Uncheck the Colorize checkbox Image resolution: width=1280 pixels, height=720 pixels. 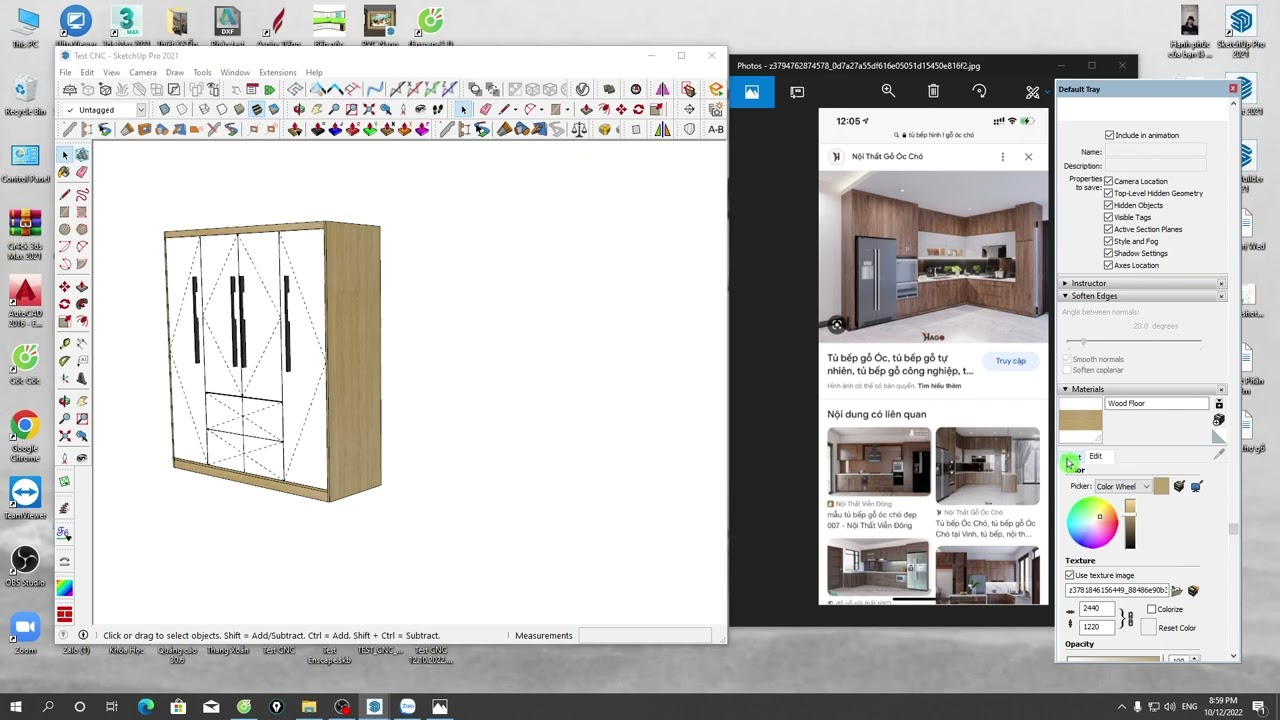[x=1151, y=609]
